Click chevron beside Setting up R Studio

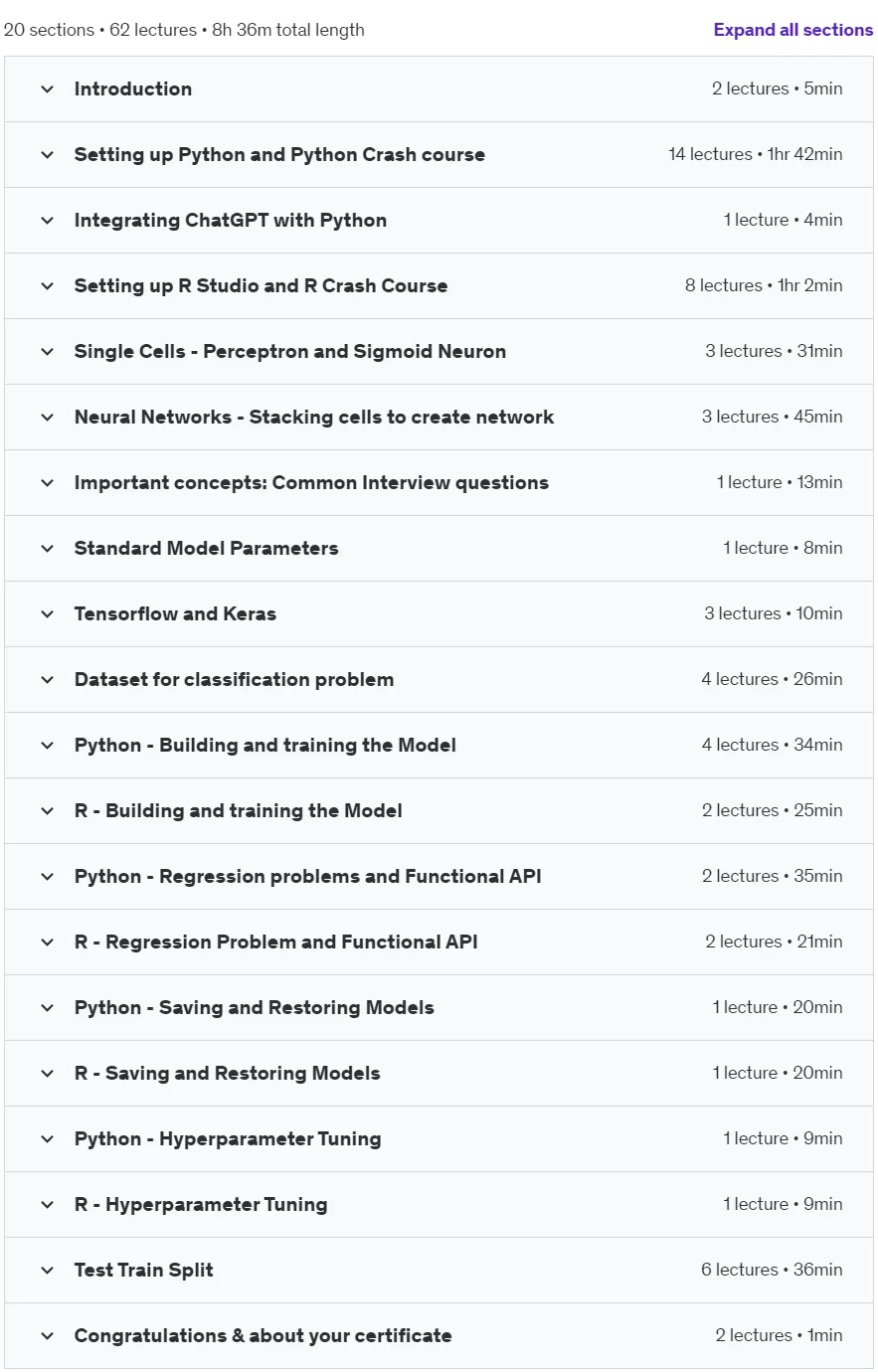tap(47, 286)
